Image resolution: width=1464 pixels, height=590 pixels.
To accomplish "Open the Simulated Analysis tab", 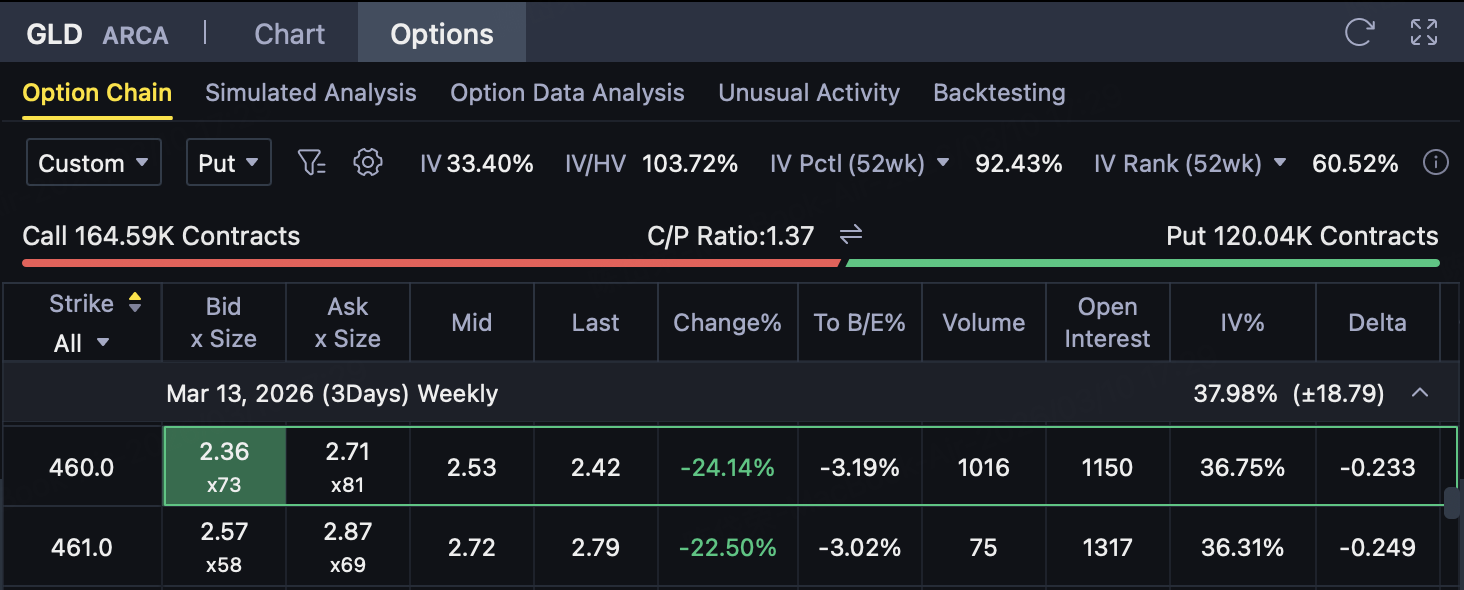I will click(x=310, y=93).
